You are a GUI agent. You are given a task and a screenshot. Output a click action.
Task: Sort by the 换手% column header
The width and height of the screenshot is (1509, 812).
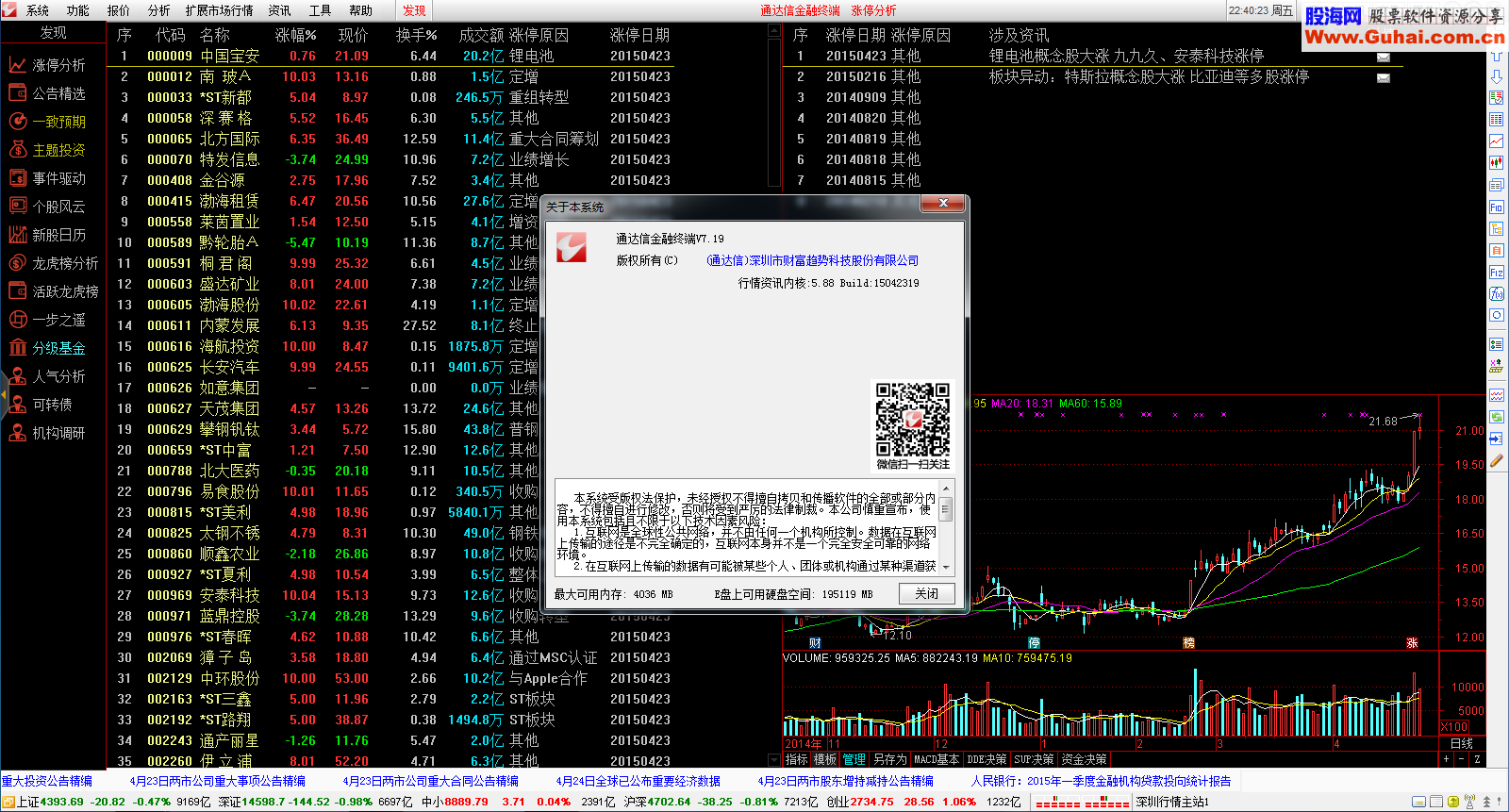(416, 35)
